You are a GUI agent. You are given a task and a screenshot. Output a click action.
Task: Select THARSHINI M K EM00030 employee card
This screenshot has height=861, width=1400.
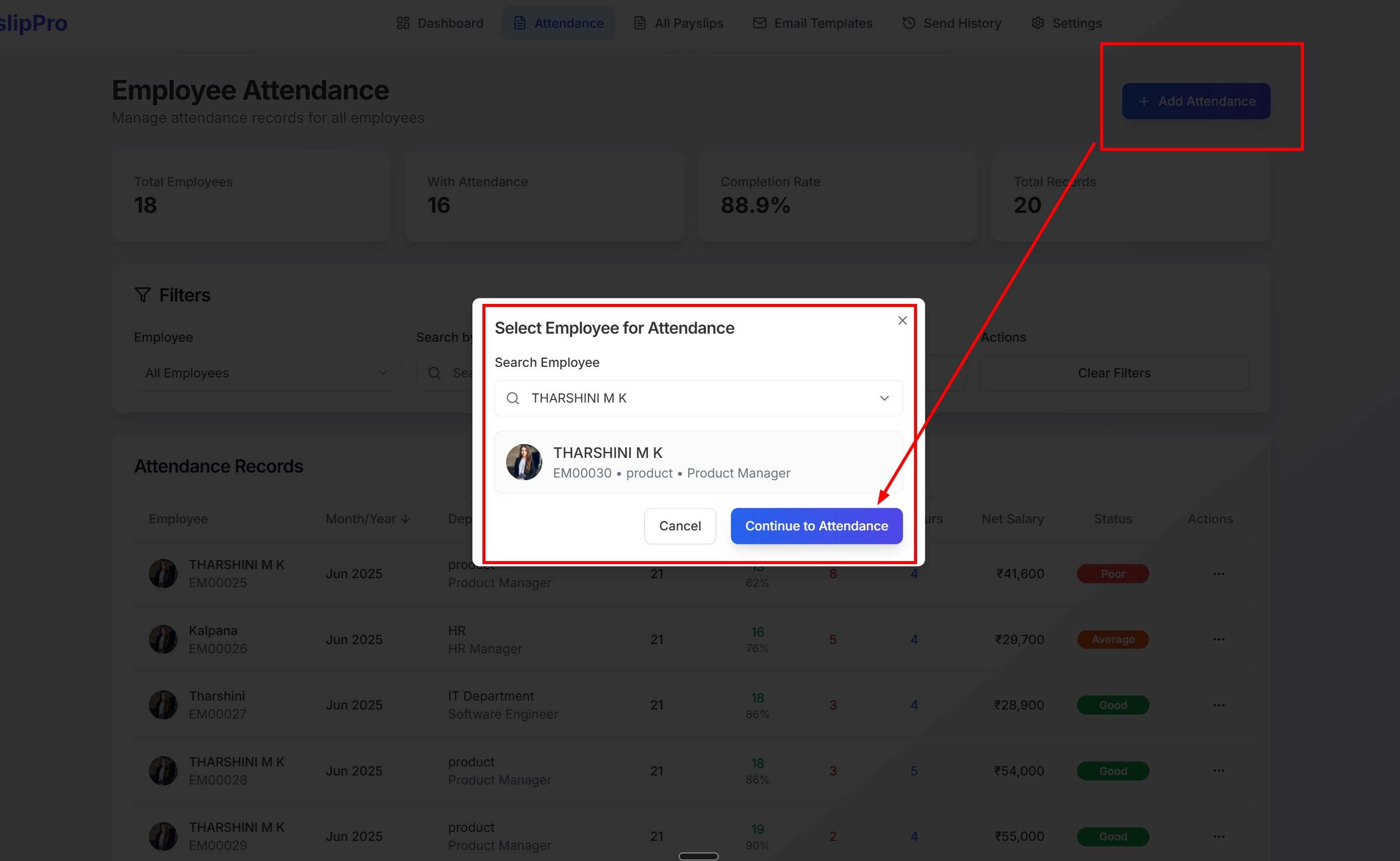point(698,462)
